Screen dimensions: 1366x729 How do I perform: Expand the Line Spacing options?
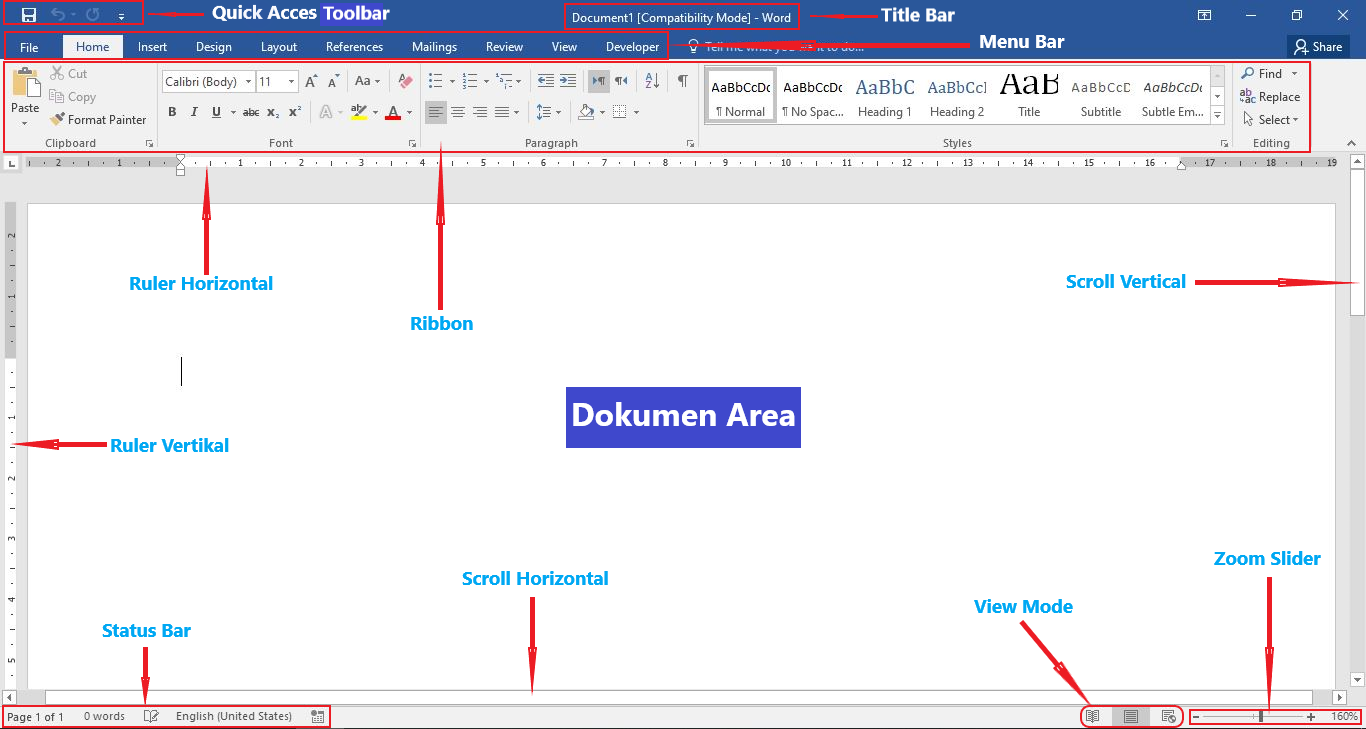558,111
